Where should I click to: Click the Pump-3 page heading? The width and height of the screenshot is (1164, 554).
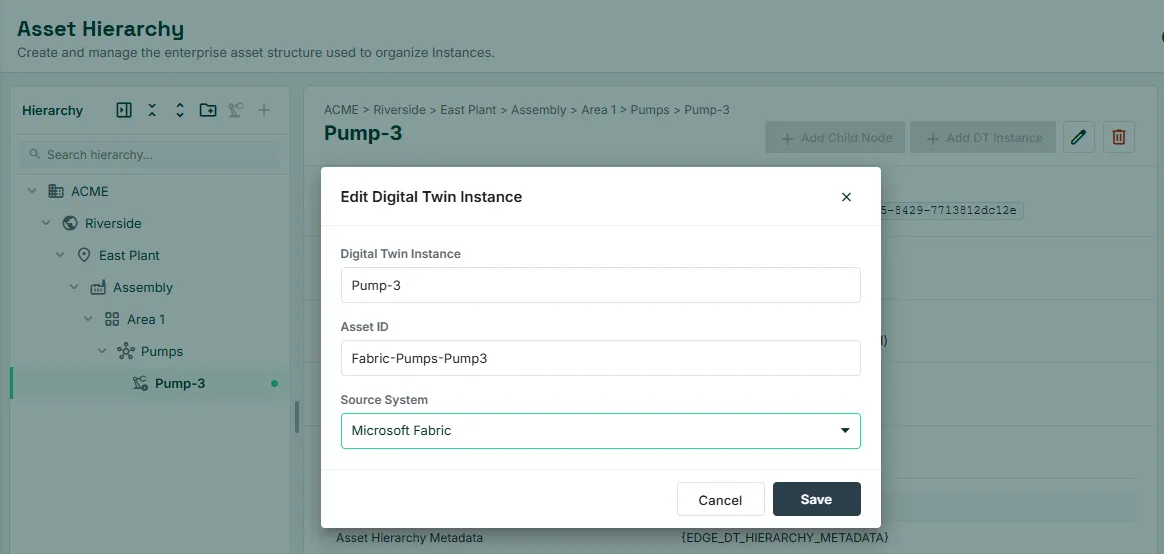click(363, 133)
